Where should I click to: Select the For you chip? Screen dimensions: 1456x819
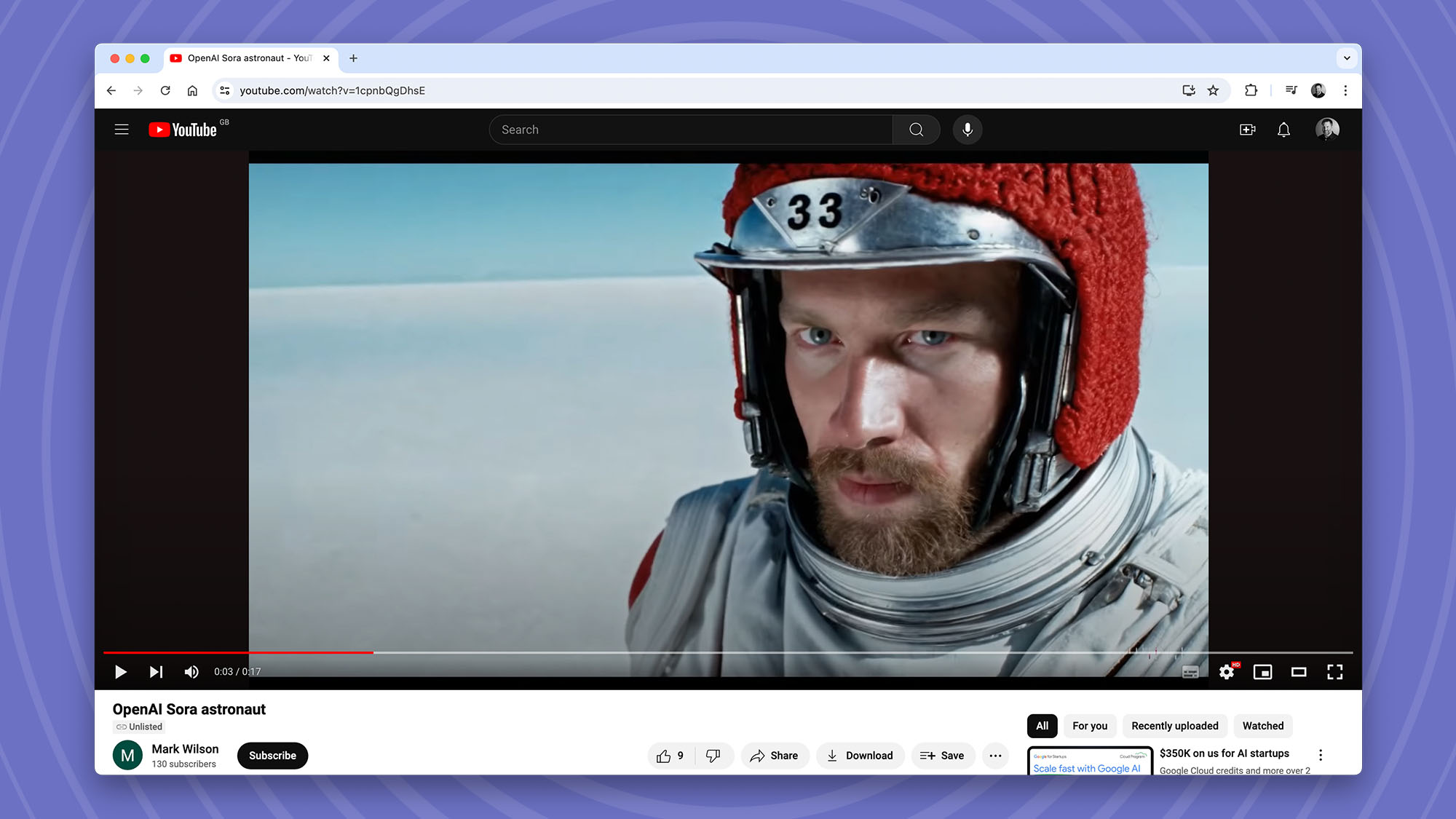click(1090, 726)
